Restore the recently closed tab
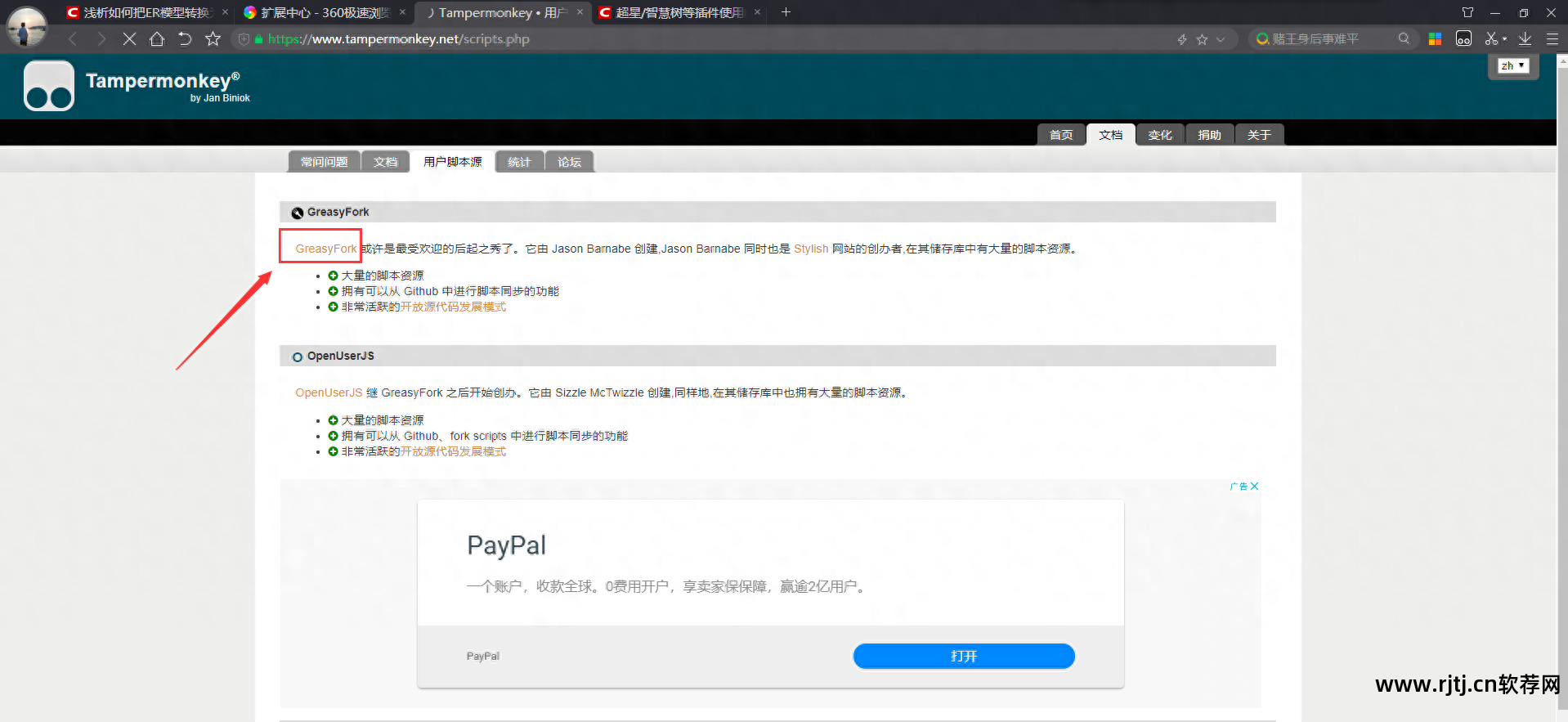This screenshot has width=1568, height=722. tap(185, 38)
